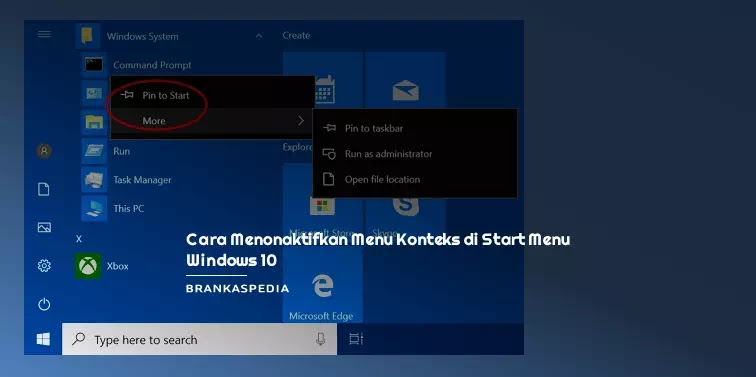Select the This PC label
The width and height of the screenshot is (756, 377).
(129, 209)
